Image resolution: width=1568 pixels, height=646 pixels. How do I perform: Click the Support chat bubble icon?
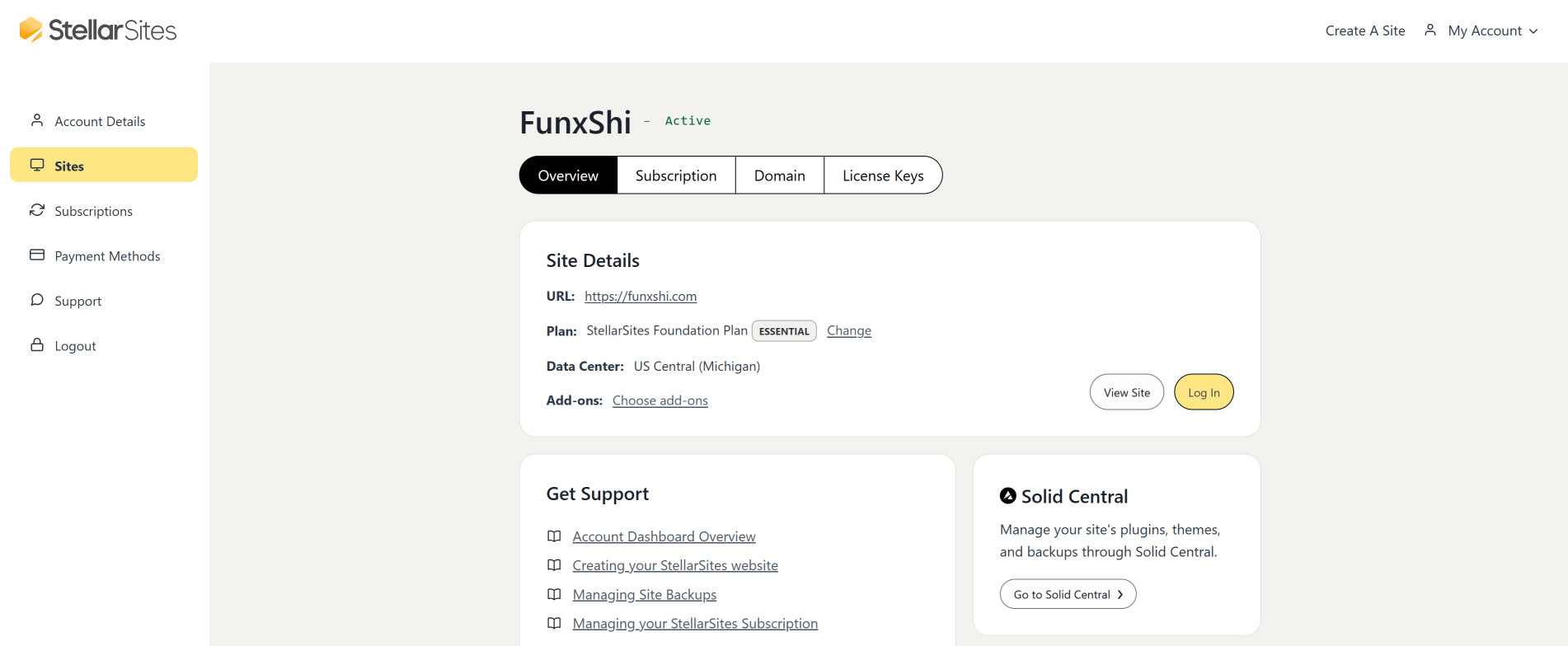click(37, 300)
